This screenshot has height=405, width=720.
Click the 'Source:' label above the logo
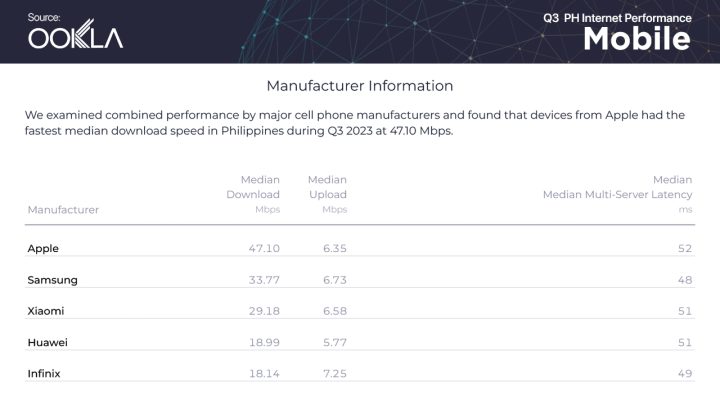tap(44, 17)
